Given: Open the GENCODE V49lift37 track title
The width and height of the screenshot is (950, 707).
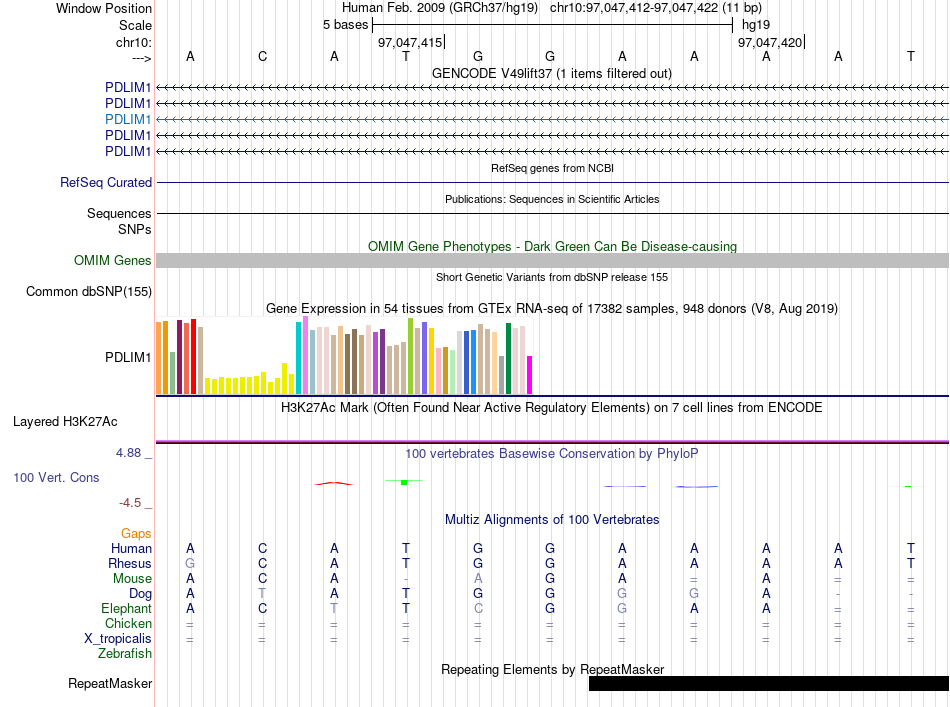Looking at the screenshot, I should point(552,73).
